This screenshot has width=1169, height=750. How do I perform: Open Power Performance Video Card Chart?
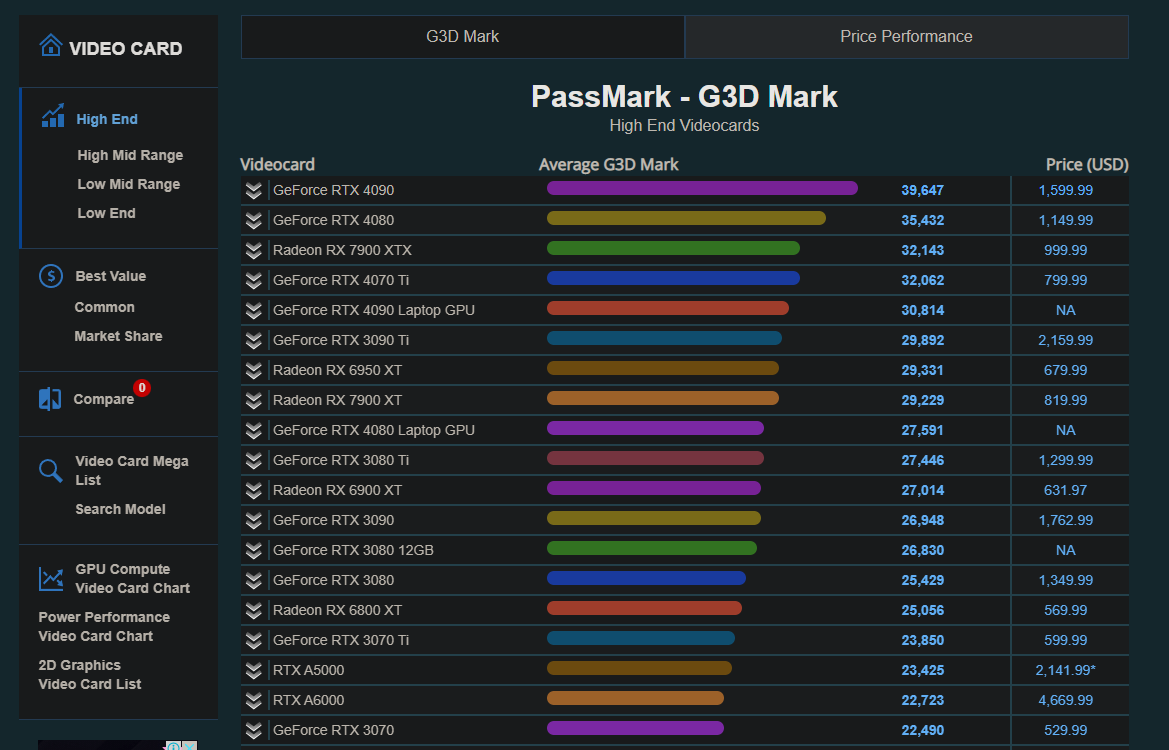104,626
